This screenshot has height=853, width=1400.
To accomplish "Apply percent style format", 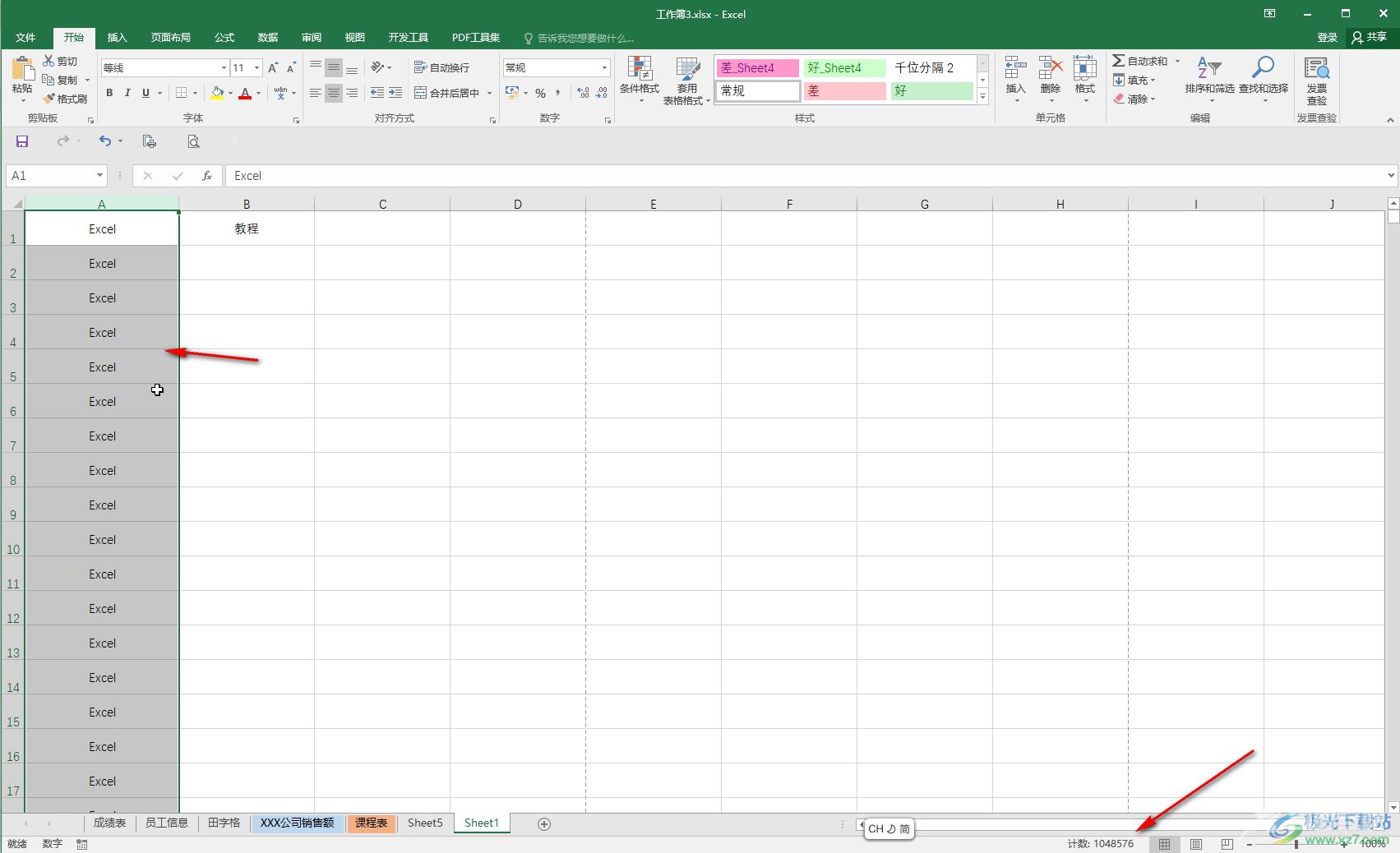I will click(x=540, y=93).
